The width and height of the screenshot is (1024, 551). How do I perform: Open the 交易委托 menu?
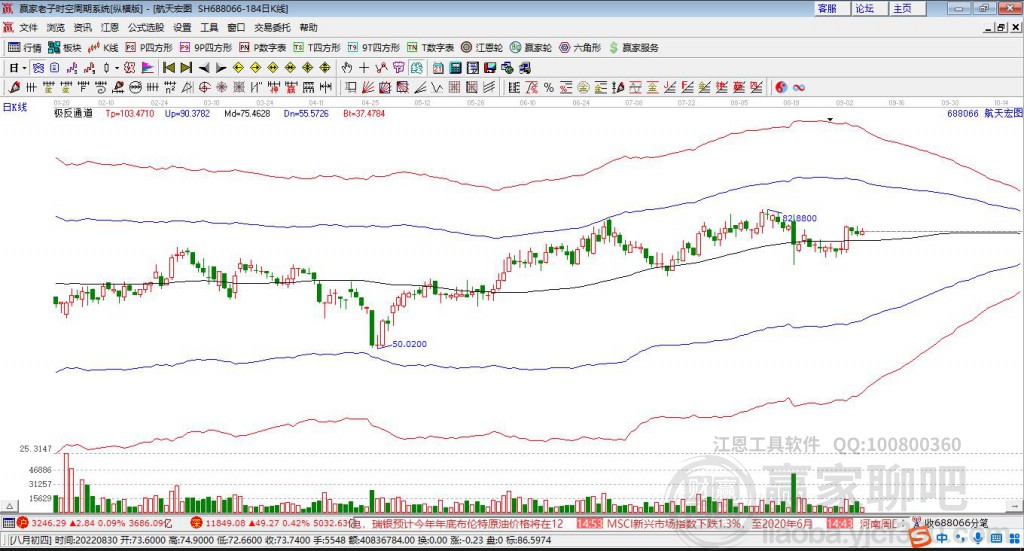point(272,27)
